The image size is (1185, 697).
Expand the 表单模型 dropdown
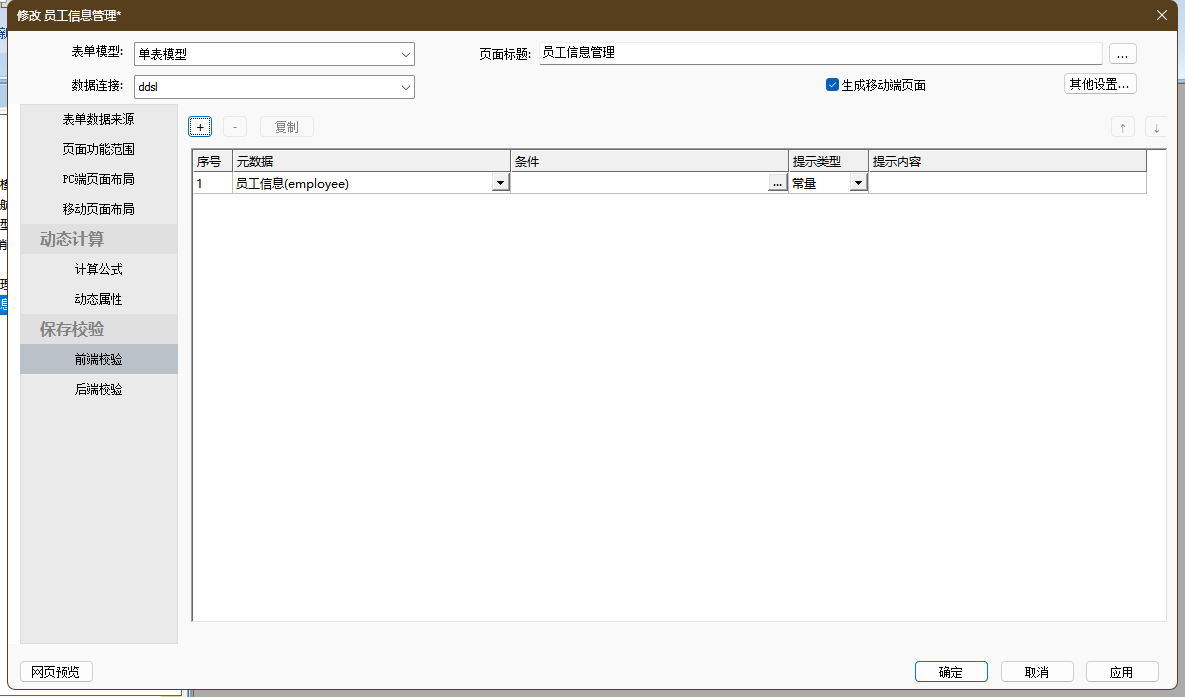click(x=406, y=54)
